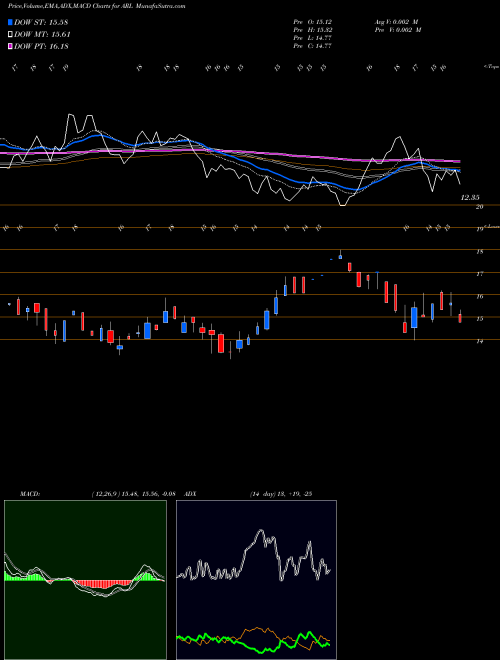
Task: Click the 20 price axis label
Action: pos(479,207)
